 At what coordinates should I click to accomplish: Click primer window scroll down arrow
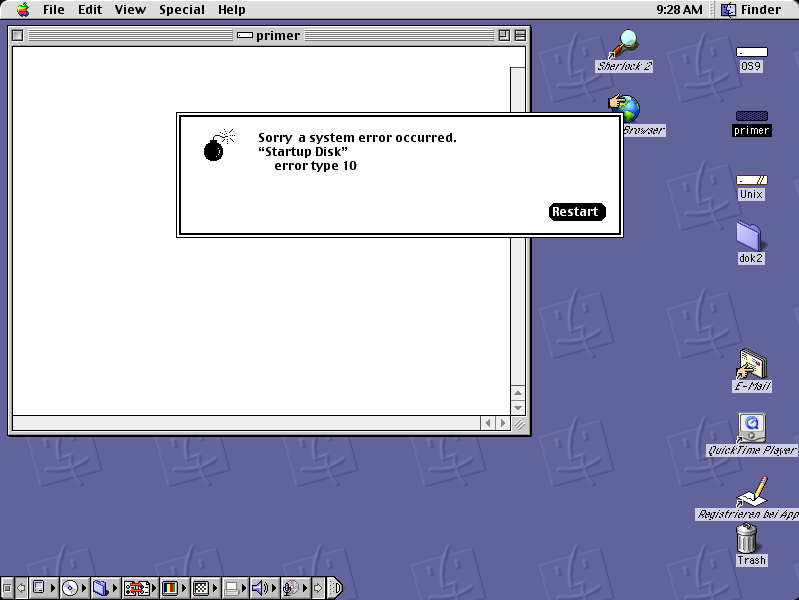518,408
